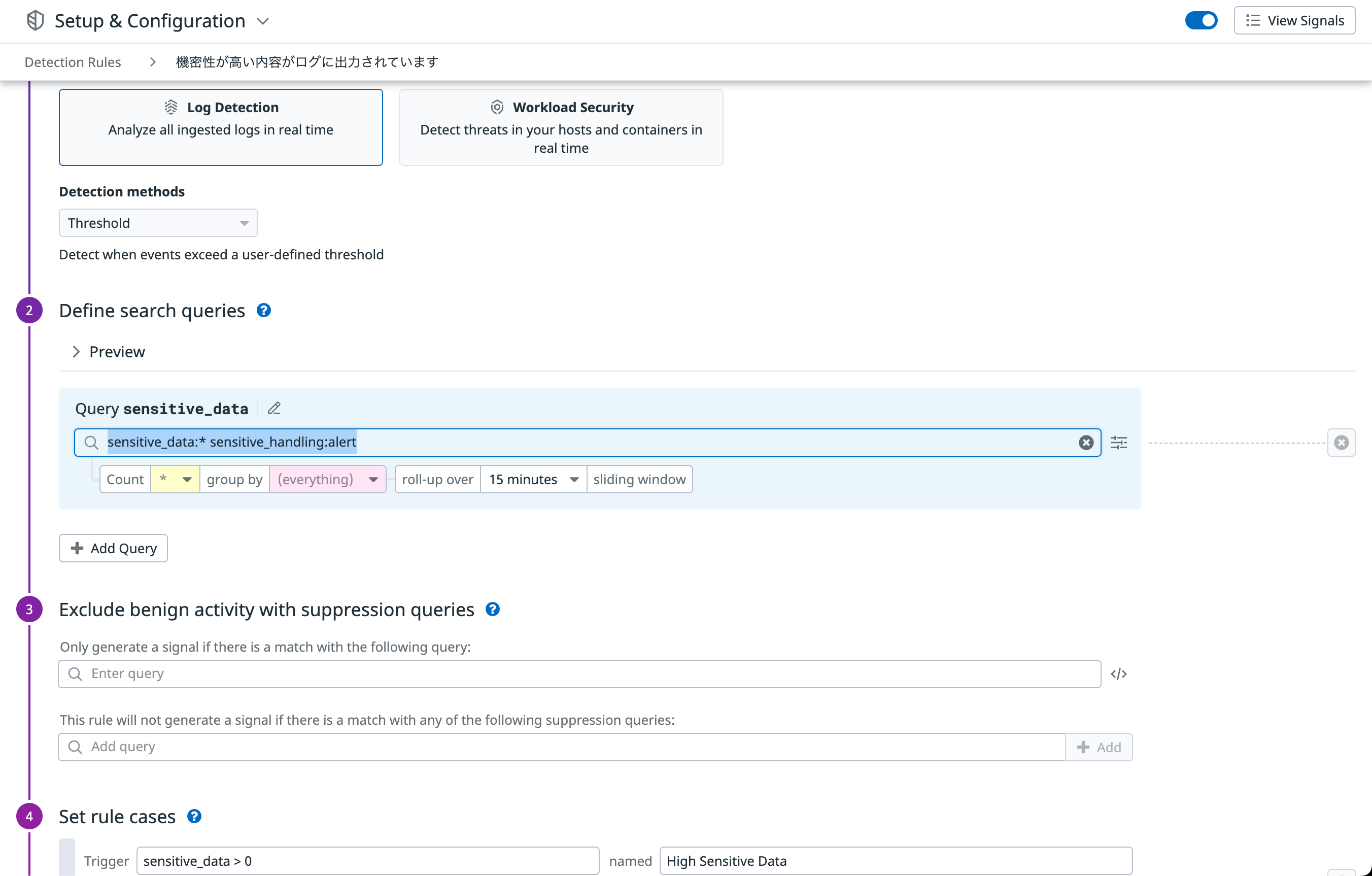The image size is (1372, 876).
Task: Click the code editor icon beside suppression query
Action: tap(1118, 673)
